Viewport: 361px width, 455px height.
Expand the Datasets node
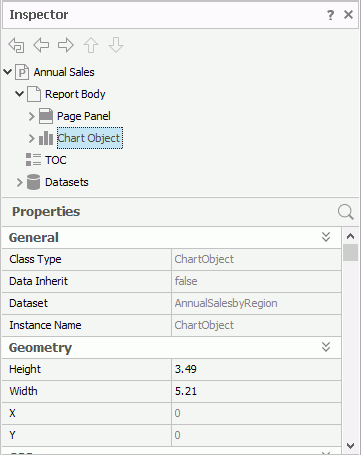coord(20,182)
